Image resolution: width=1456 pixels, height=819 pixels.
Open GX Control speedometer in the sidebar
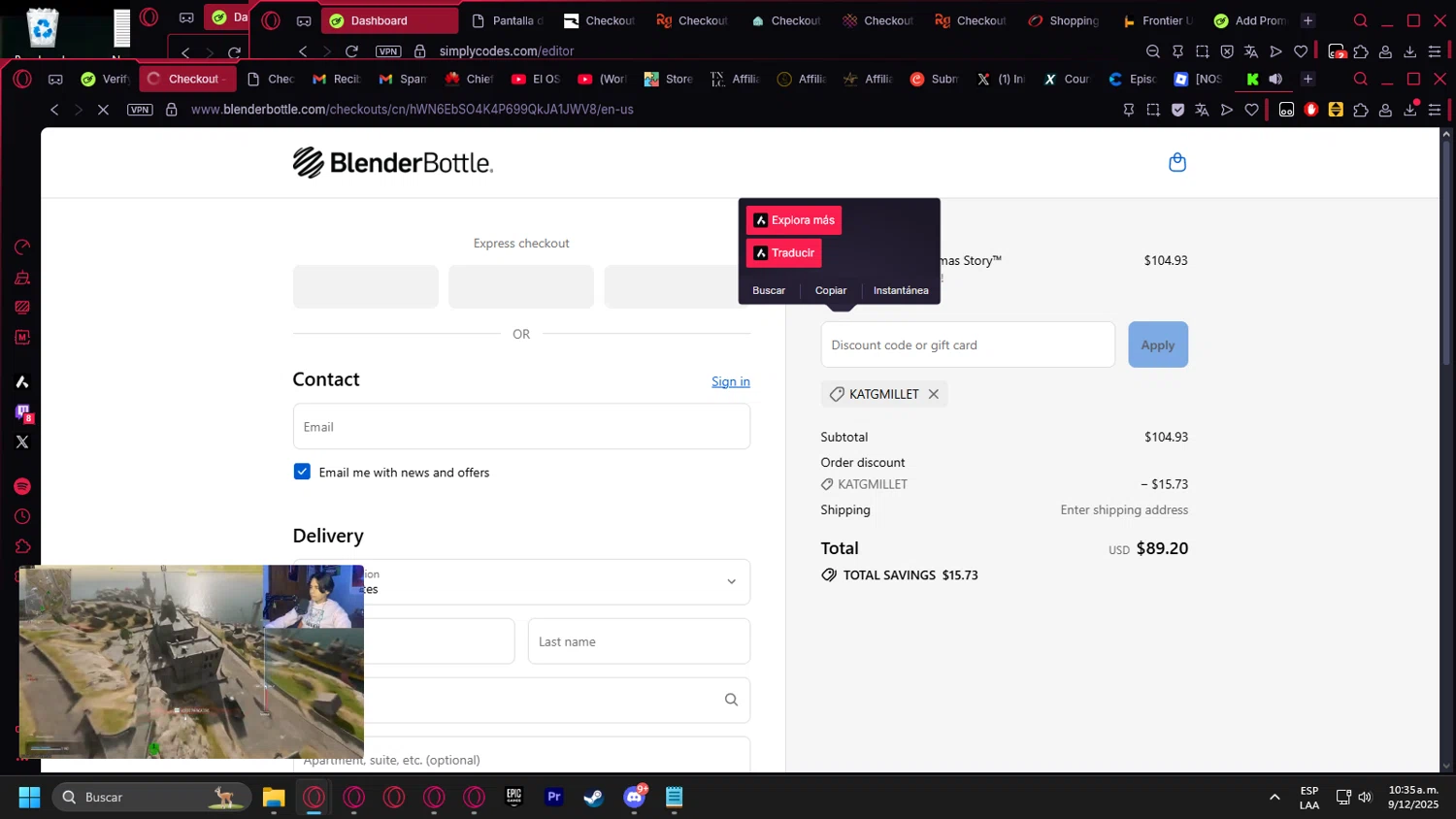[x=22, y=247]
